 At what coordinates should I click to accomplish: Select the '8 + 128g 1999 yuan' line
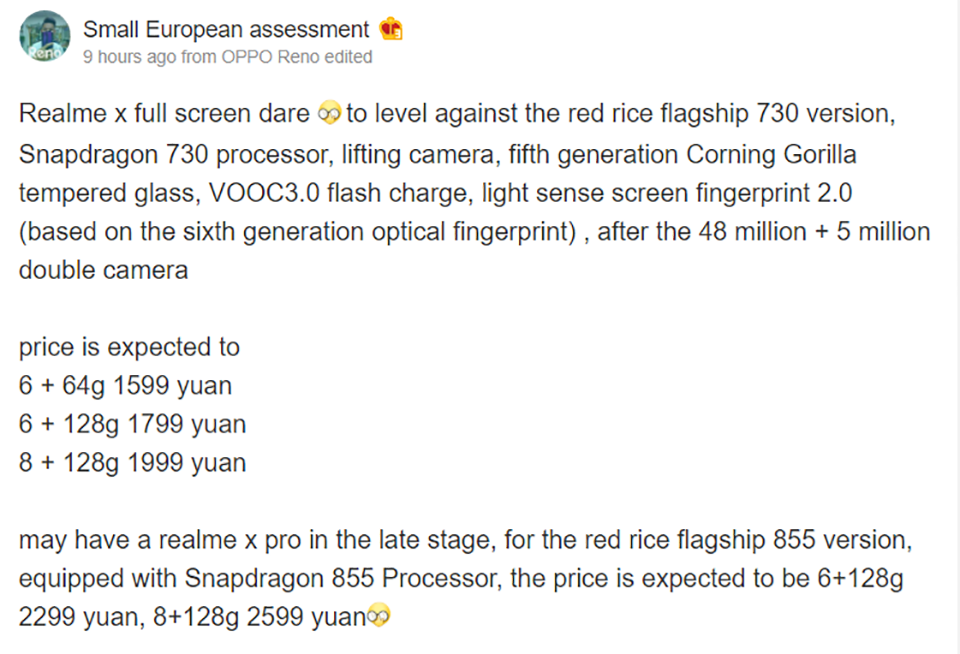click(x=132, y=463)
